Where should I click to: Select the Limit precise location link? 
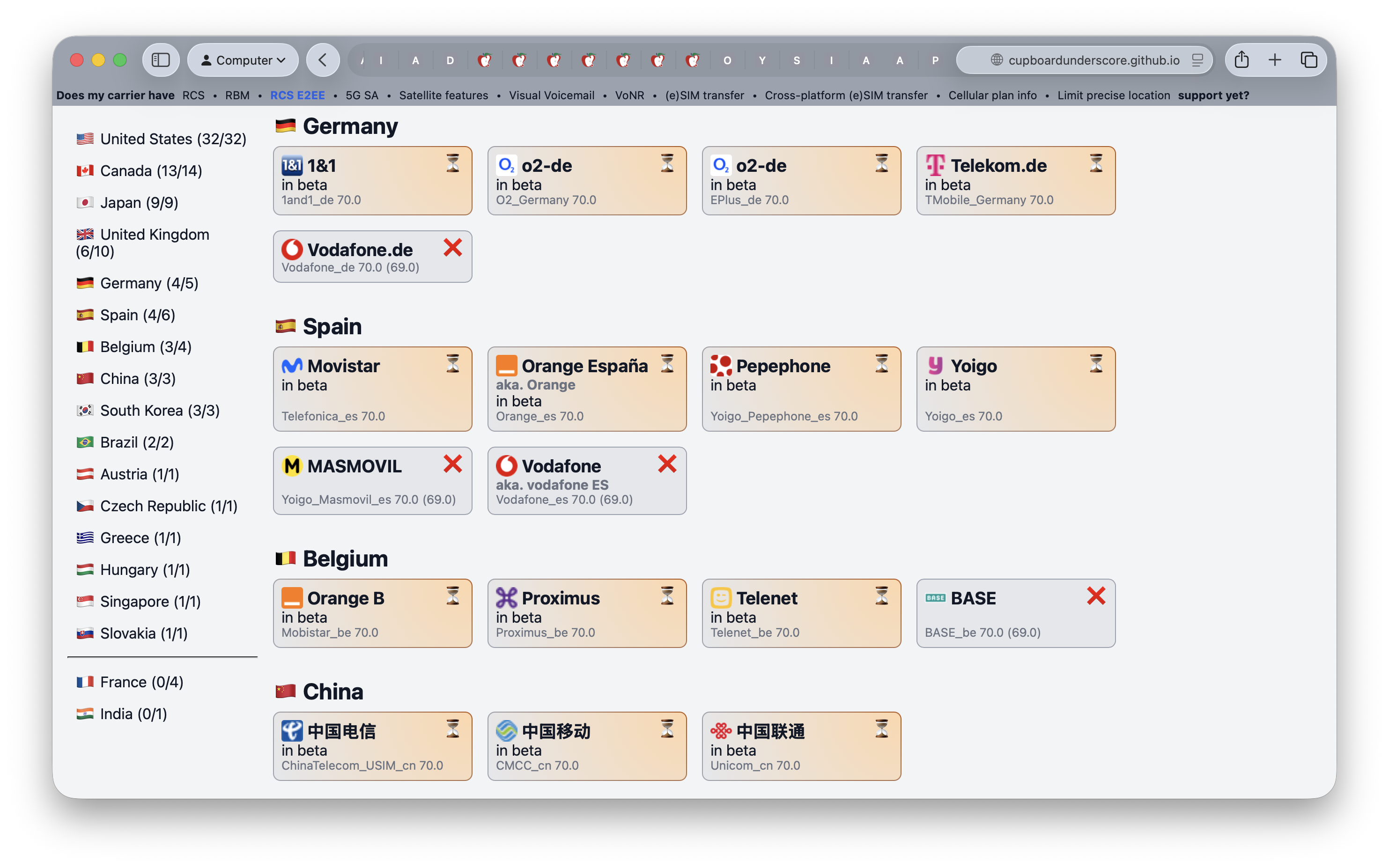coord(1113,96)
